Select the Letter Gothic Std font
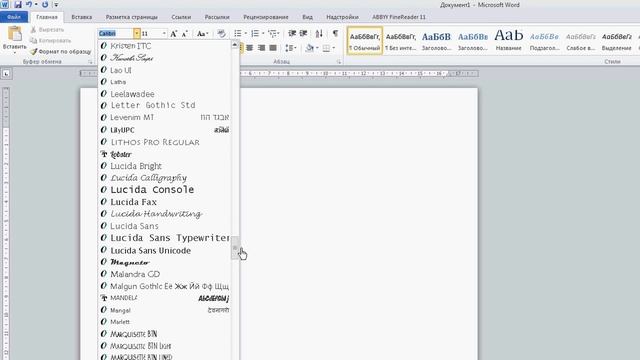Image resolution: width=640 pixels, height=360 pixels. click(165, 105)
